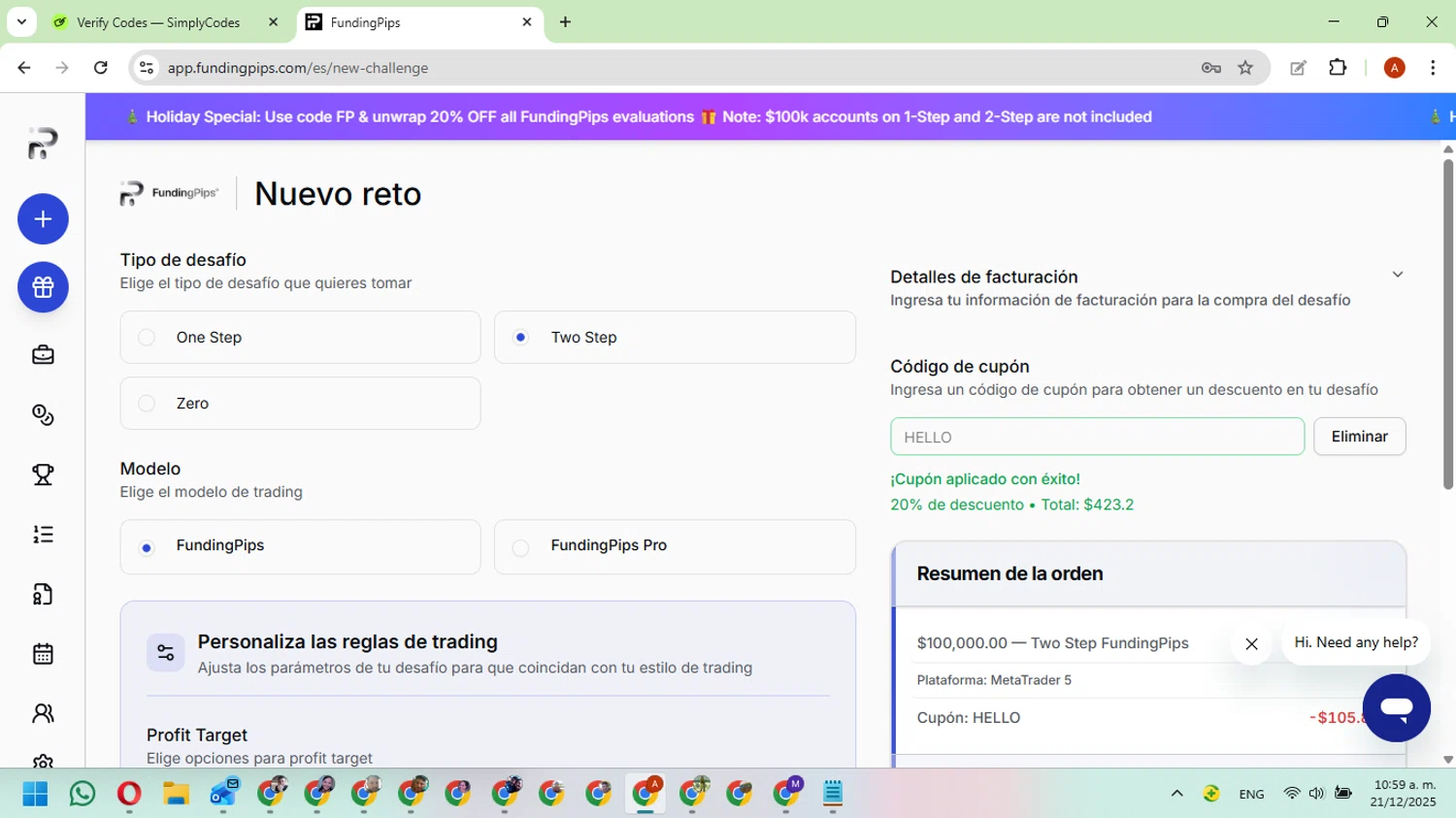
Task: Open the ENG language input indicator
Action: pyautogui.click(x=1251, y=794)
